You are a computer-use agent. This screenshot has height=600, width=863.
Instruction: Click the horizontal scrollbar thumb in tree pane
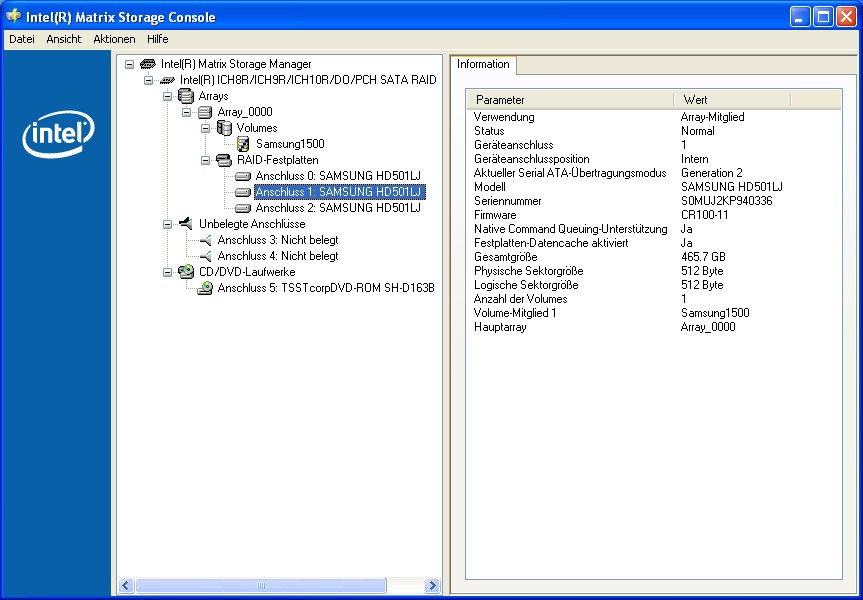point(261,585)
